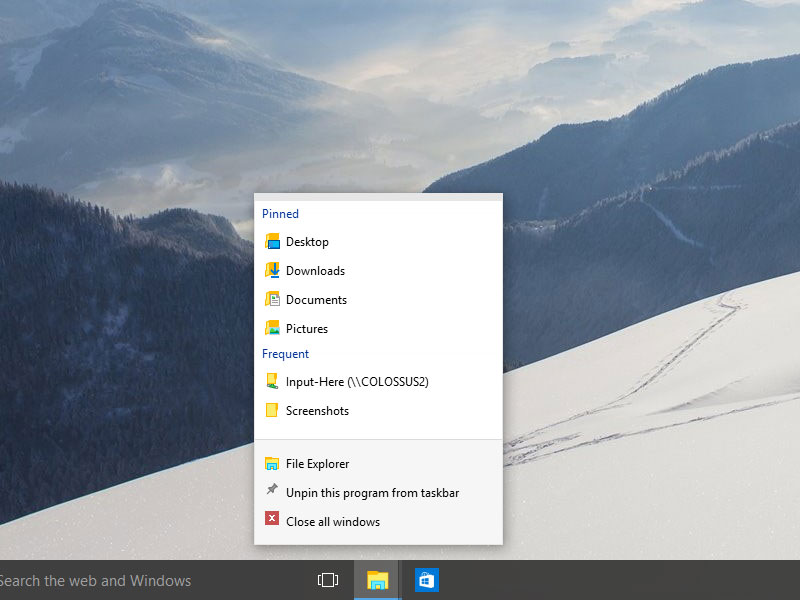Open the Store from the taskbar
Screen dimensions: 800x600
coord(427,580)
